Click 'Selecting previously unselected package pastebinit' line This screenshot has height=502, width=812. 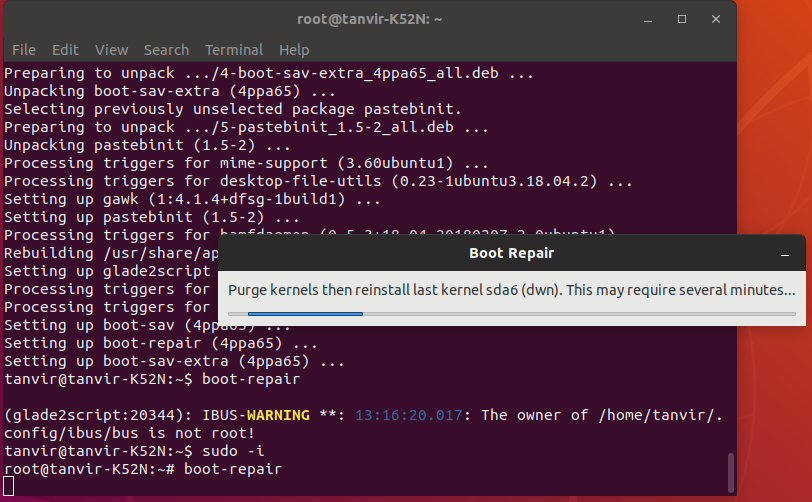tap(233, 109)
